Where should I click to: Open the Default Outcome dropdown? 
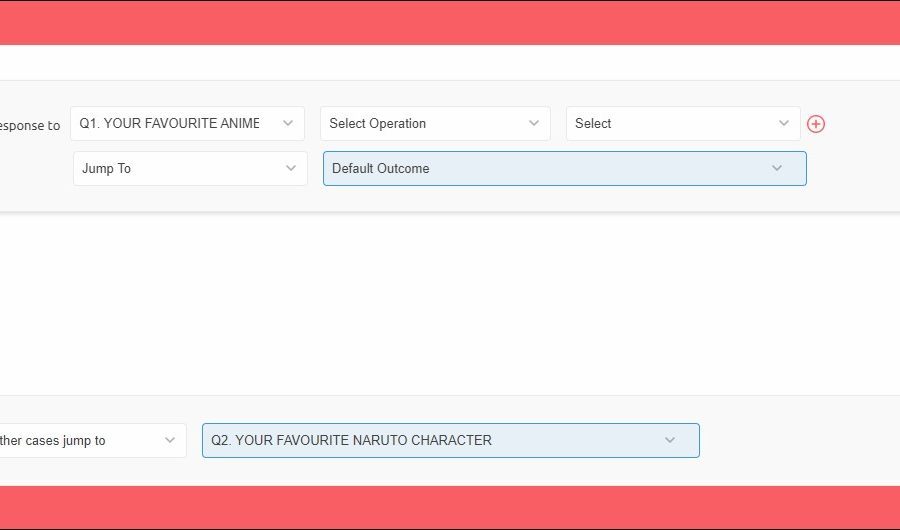point(540,168)
